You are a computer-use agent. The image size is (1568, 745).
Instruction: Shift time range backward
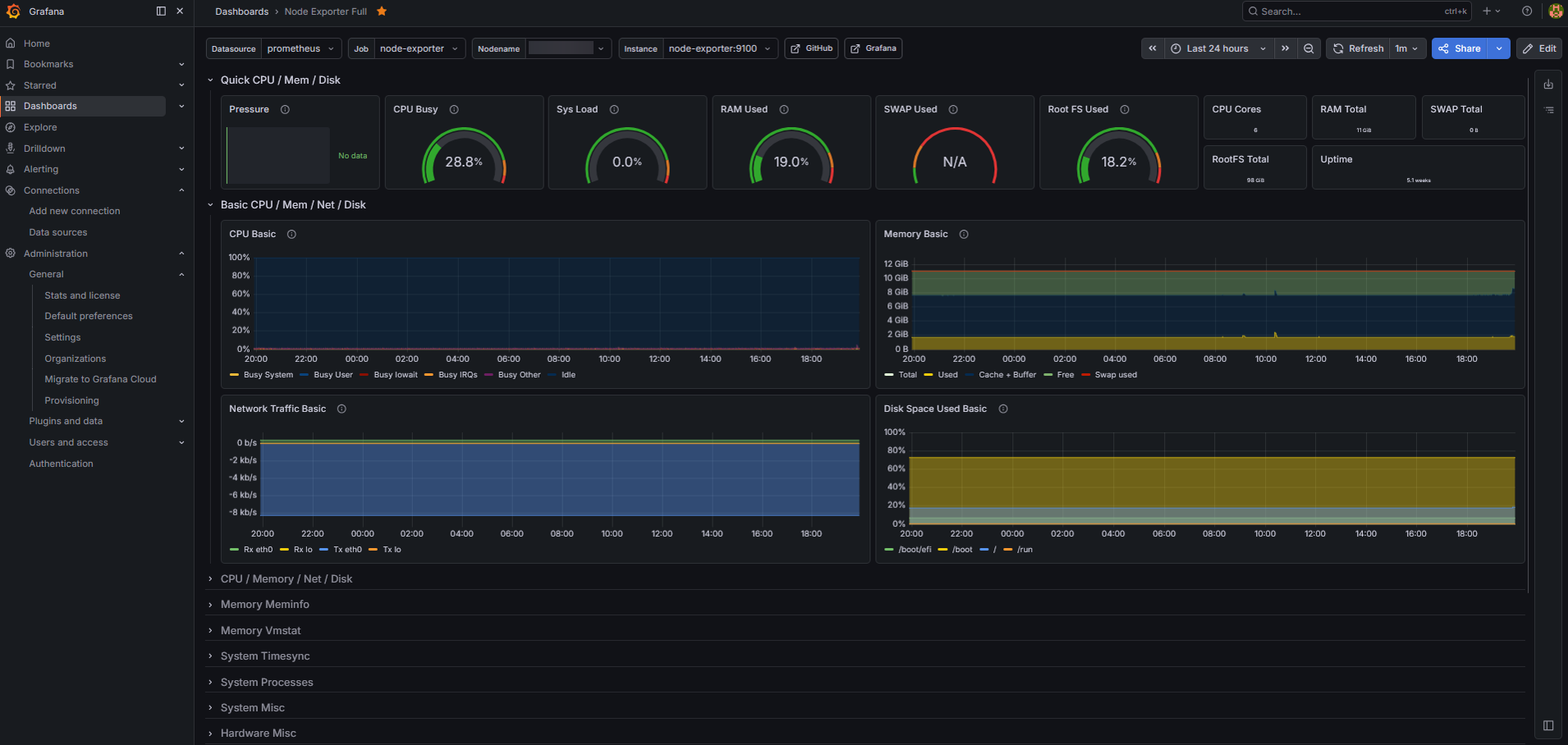(x=1153, y=48)
